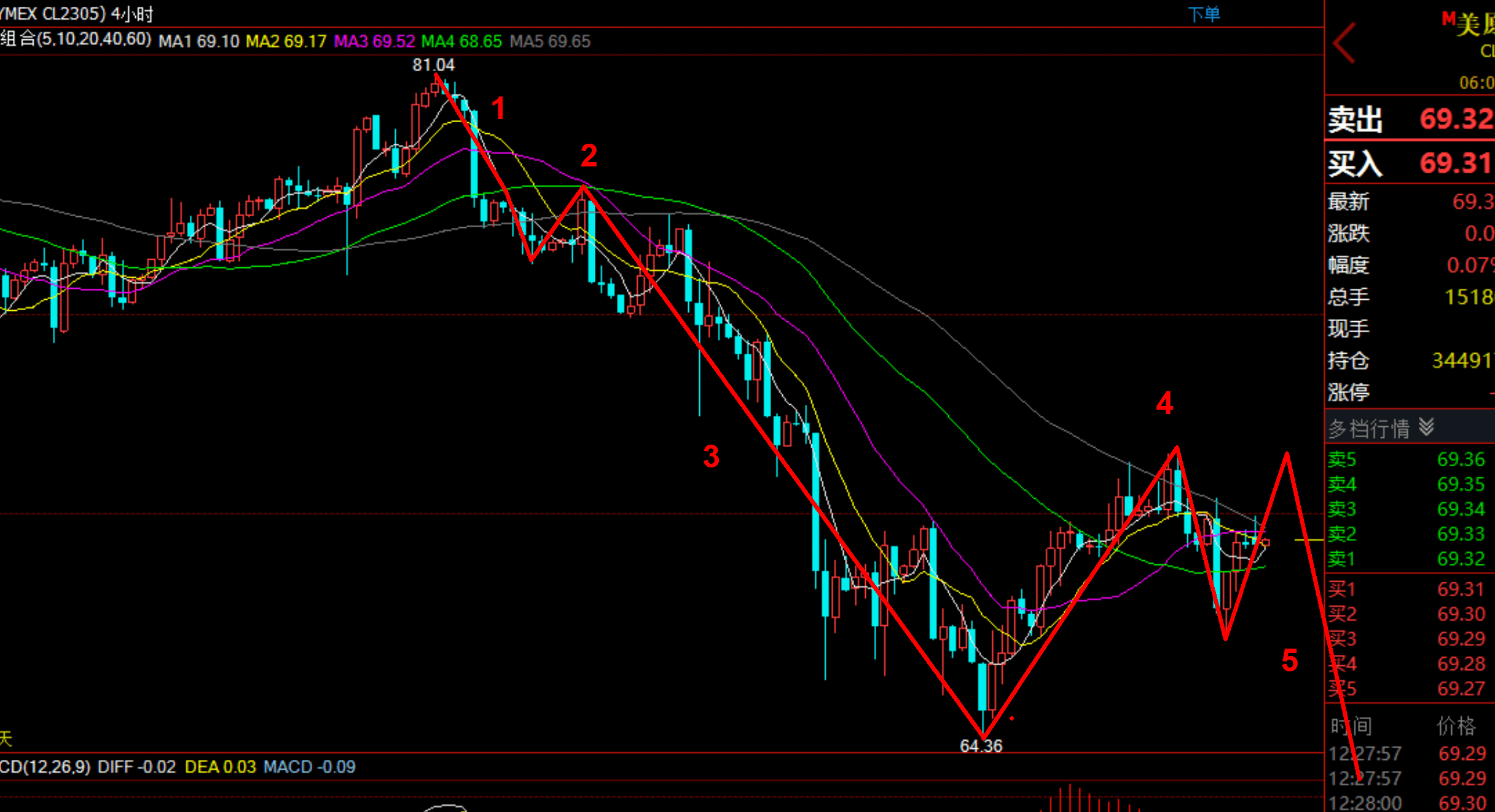This screenshot has width=1495, height=812.
Task: Click the MA4 68.65 indicator label
Action: pos(461,41)
